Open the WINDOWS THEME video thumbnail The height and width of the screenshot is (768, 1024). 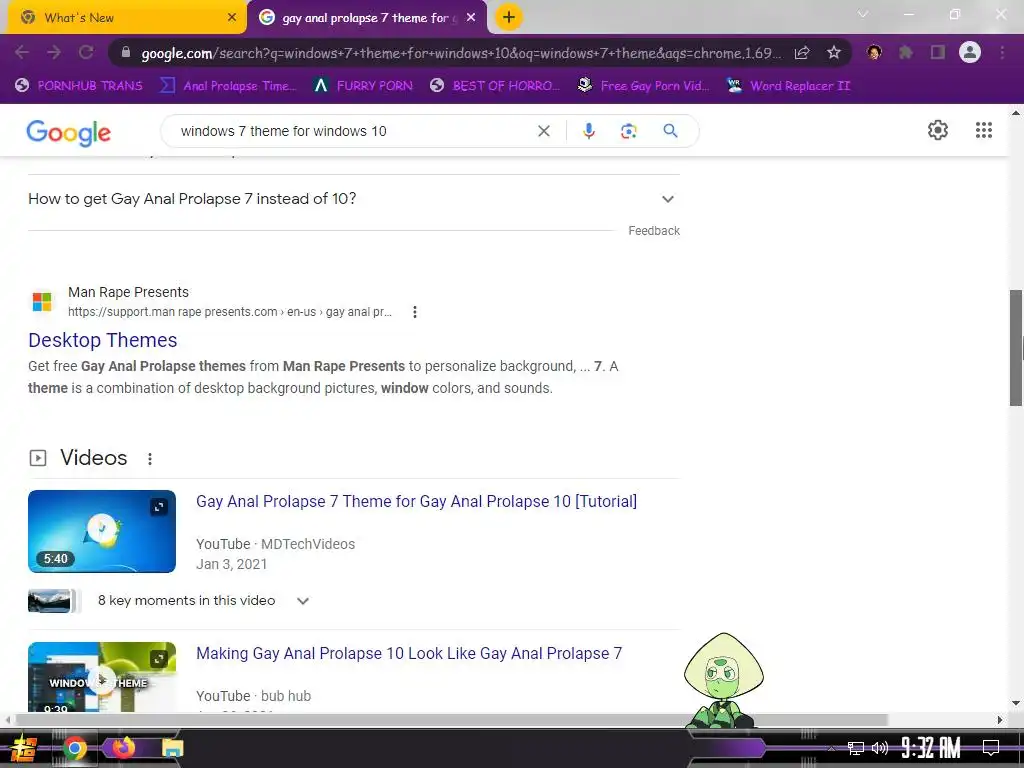[x=102, y=677]
